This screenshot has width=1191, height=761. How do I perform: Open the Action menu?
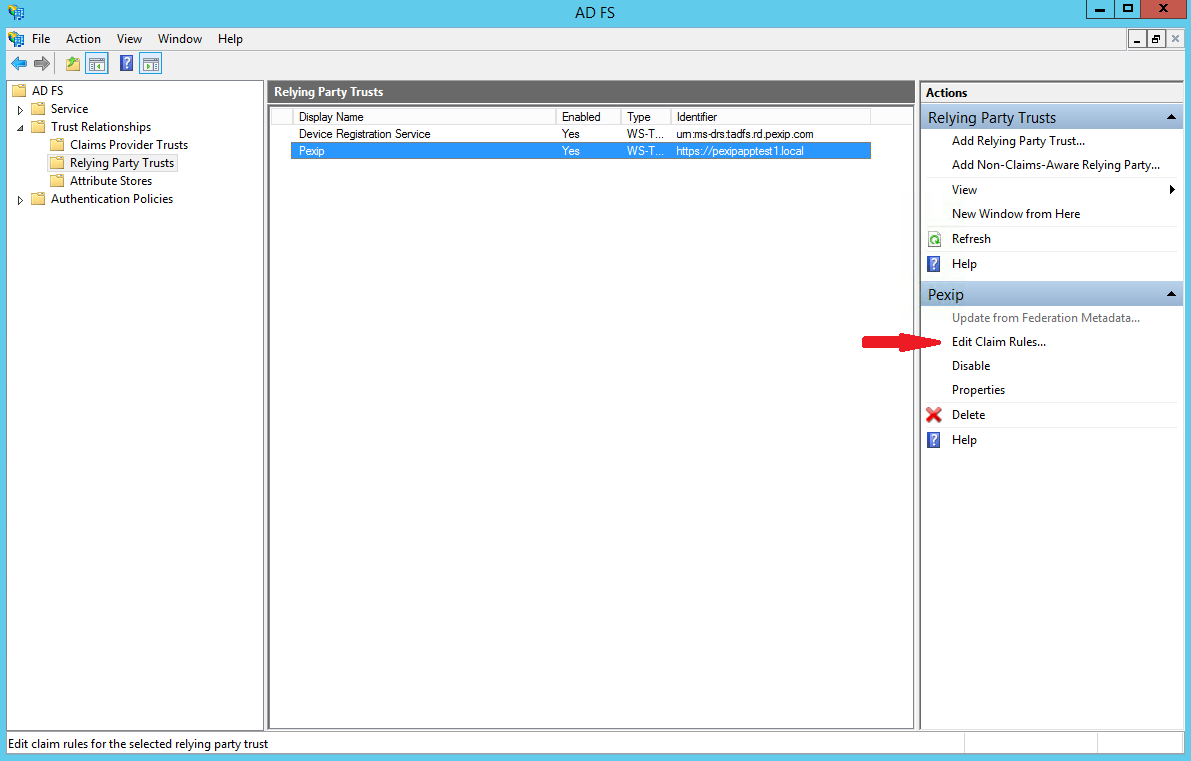pyautogui.click(x=83, y=39)
